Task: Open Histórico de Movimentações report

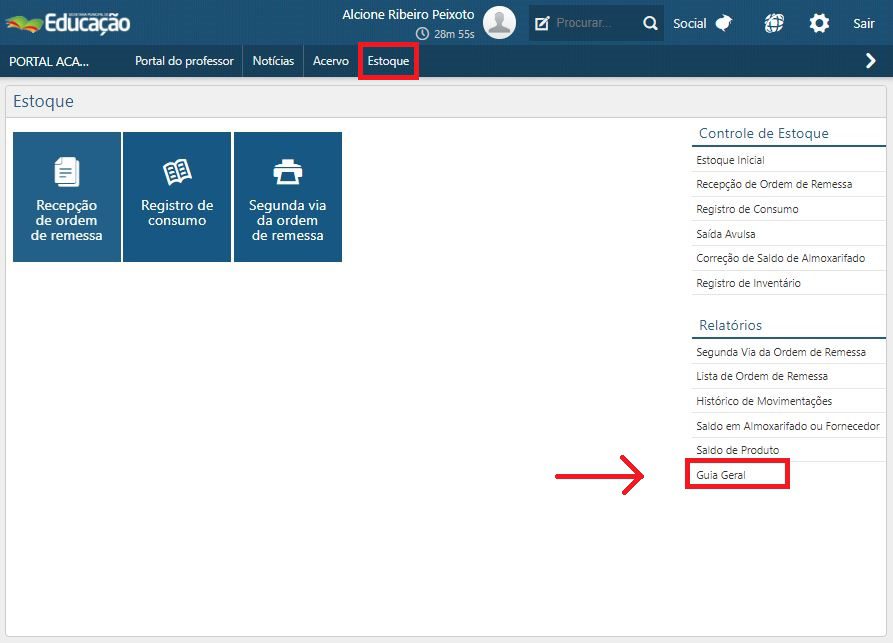Action: click(x=764, y=401)
